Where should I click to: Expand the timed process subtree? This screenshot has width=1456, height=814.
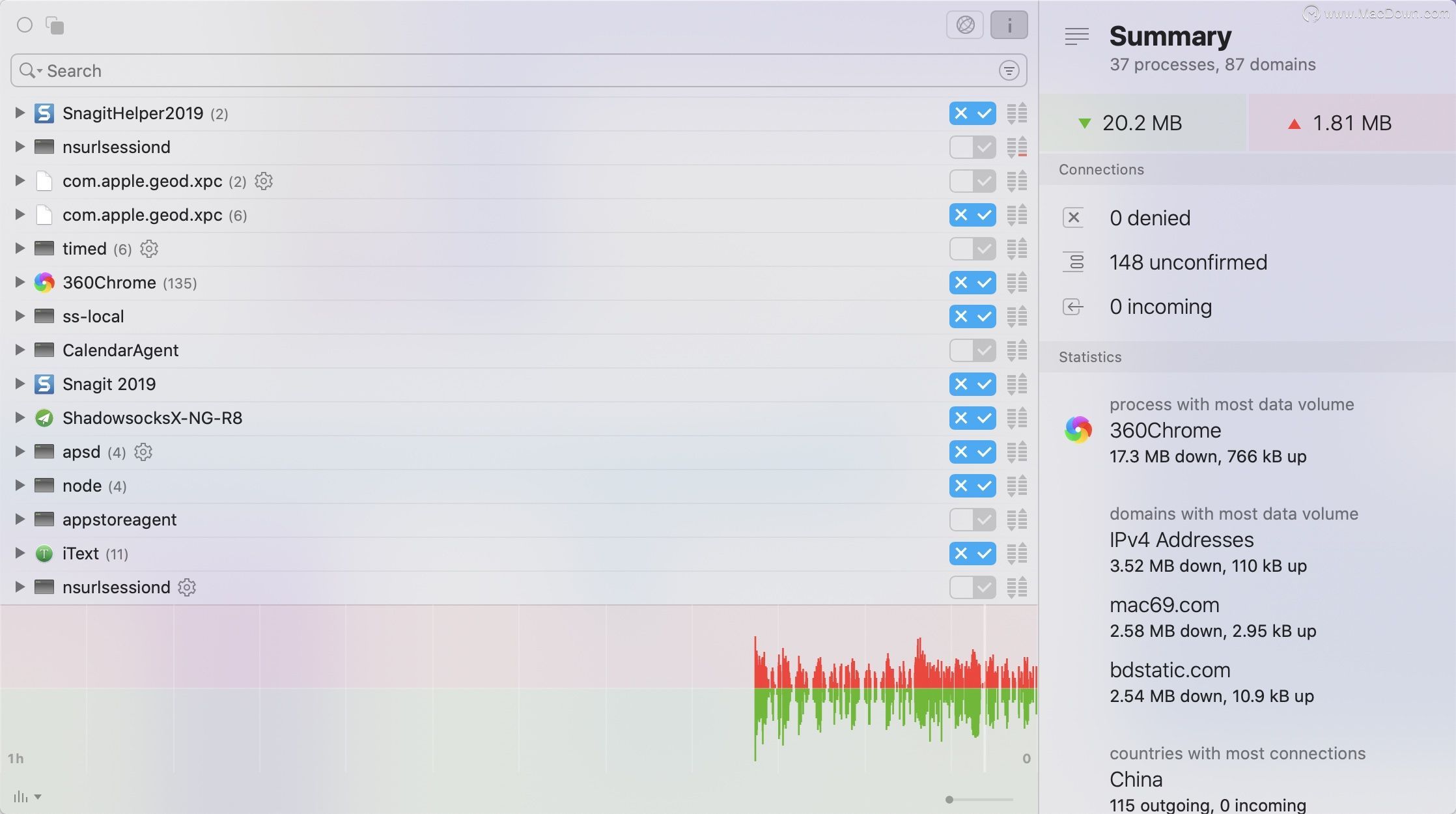tap(18, 248)
